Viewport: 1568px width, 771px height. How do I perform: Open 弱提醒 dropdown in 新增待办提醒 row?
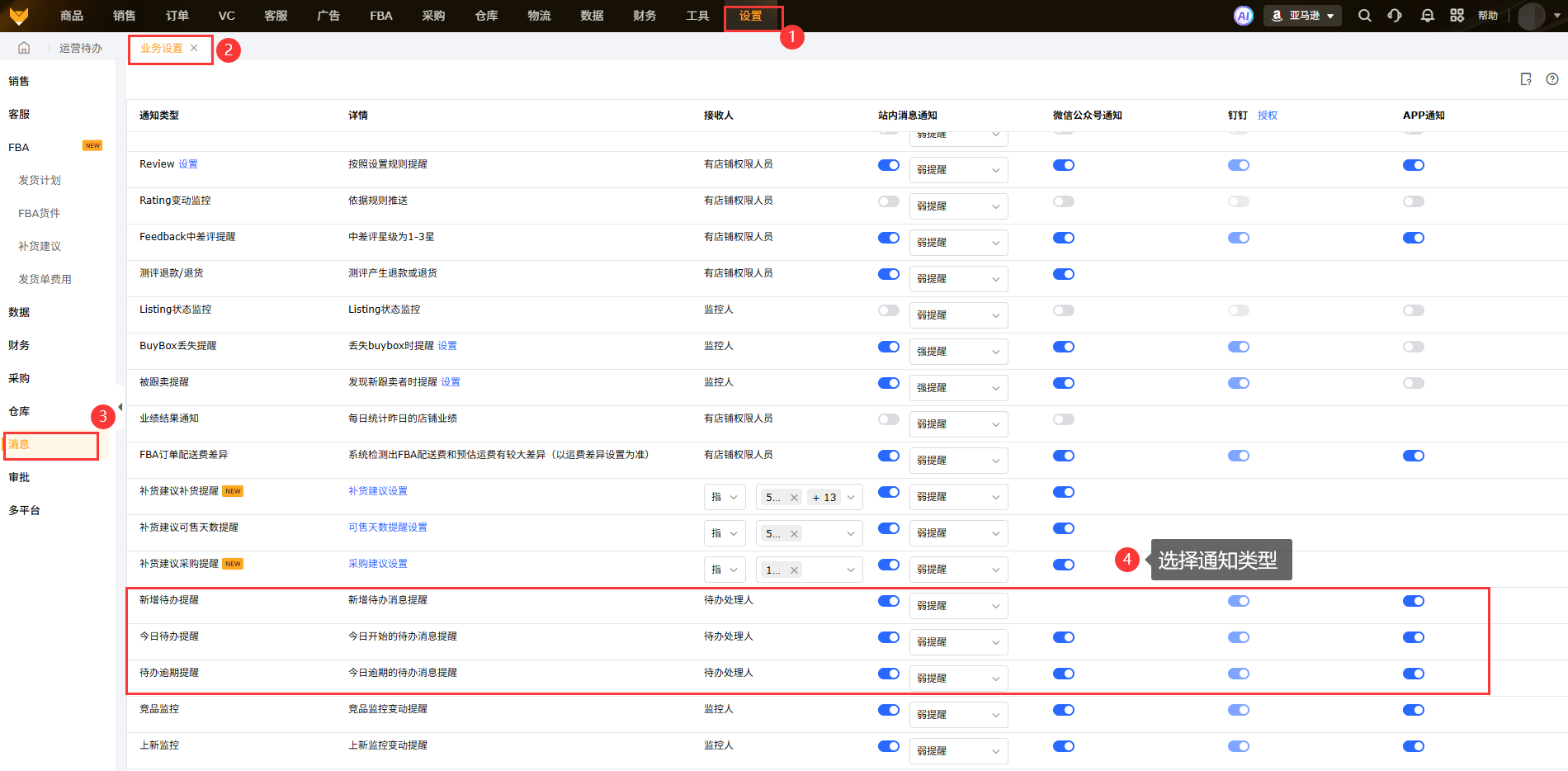tap(959, 606)
